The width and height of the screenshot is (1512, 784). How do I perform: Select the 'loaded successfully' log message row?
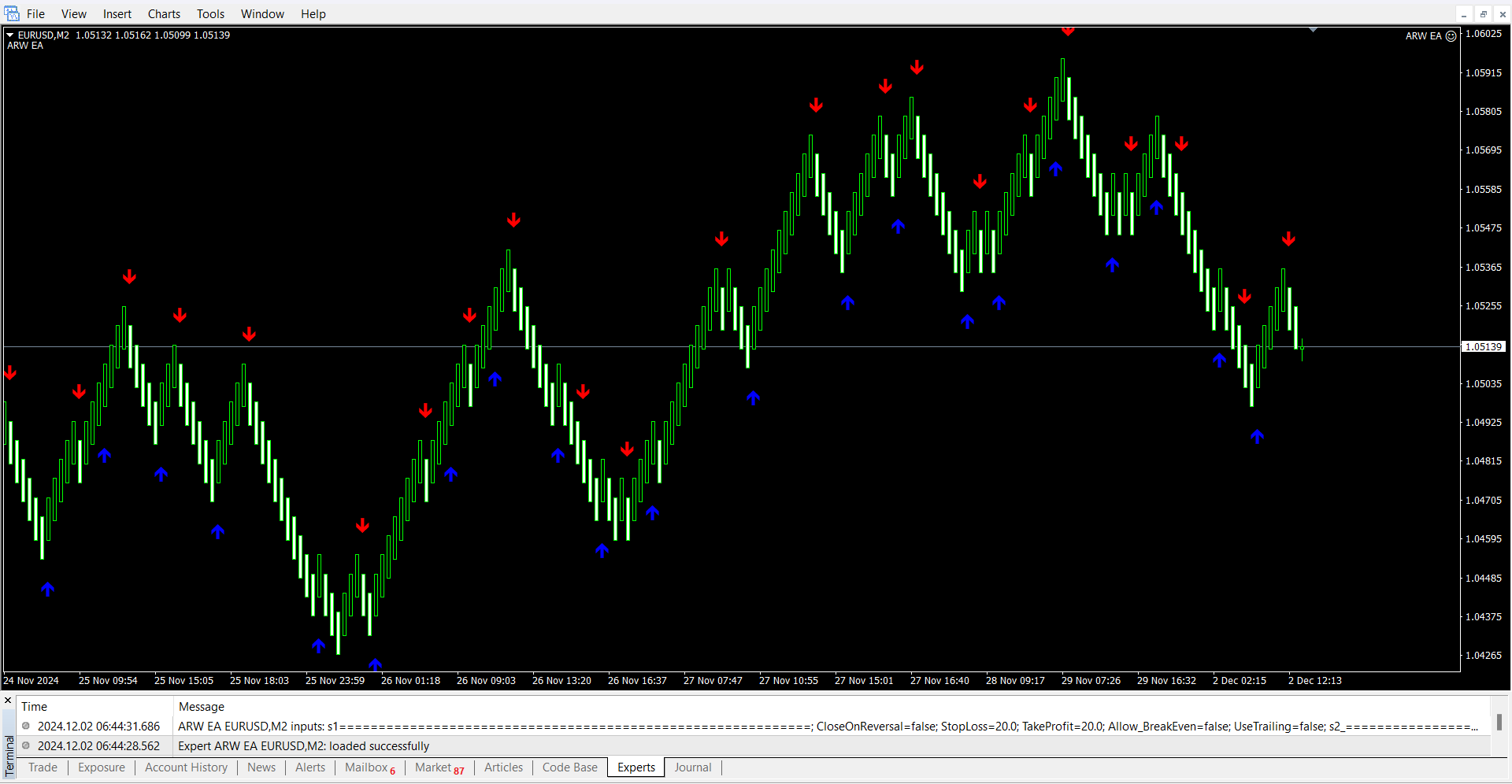(303, 745)
